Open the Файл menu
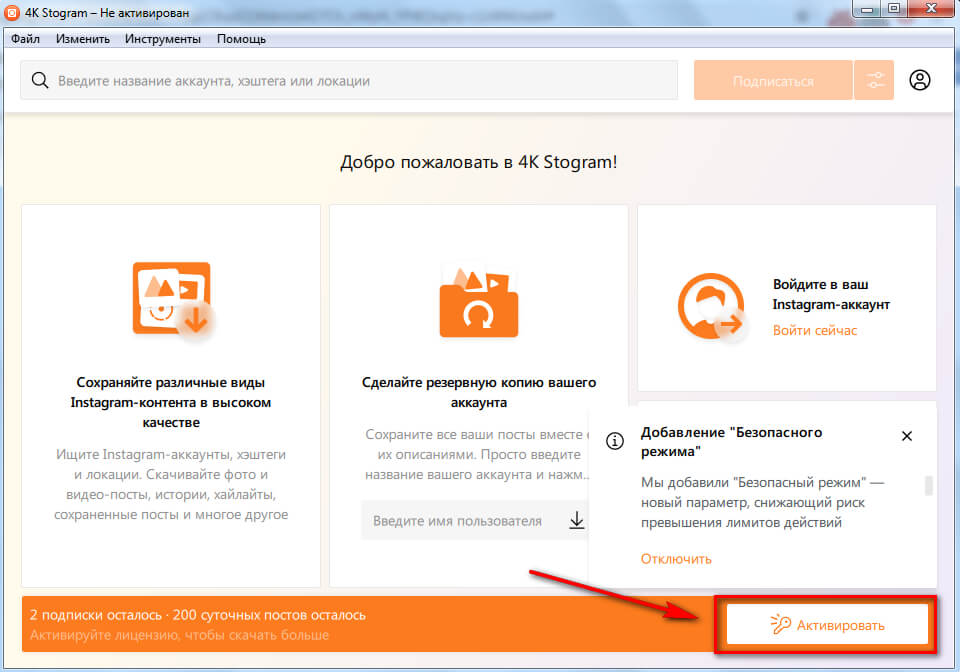Screen dimensions: 960x672 [25, 39]
